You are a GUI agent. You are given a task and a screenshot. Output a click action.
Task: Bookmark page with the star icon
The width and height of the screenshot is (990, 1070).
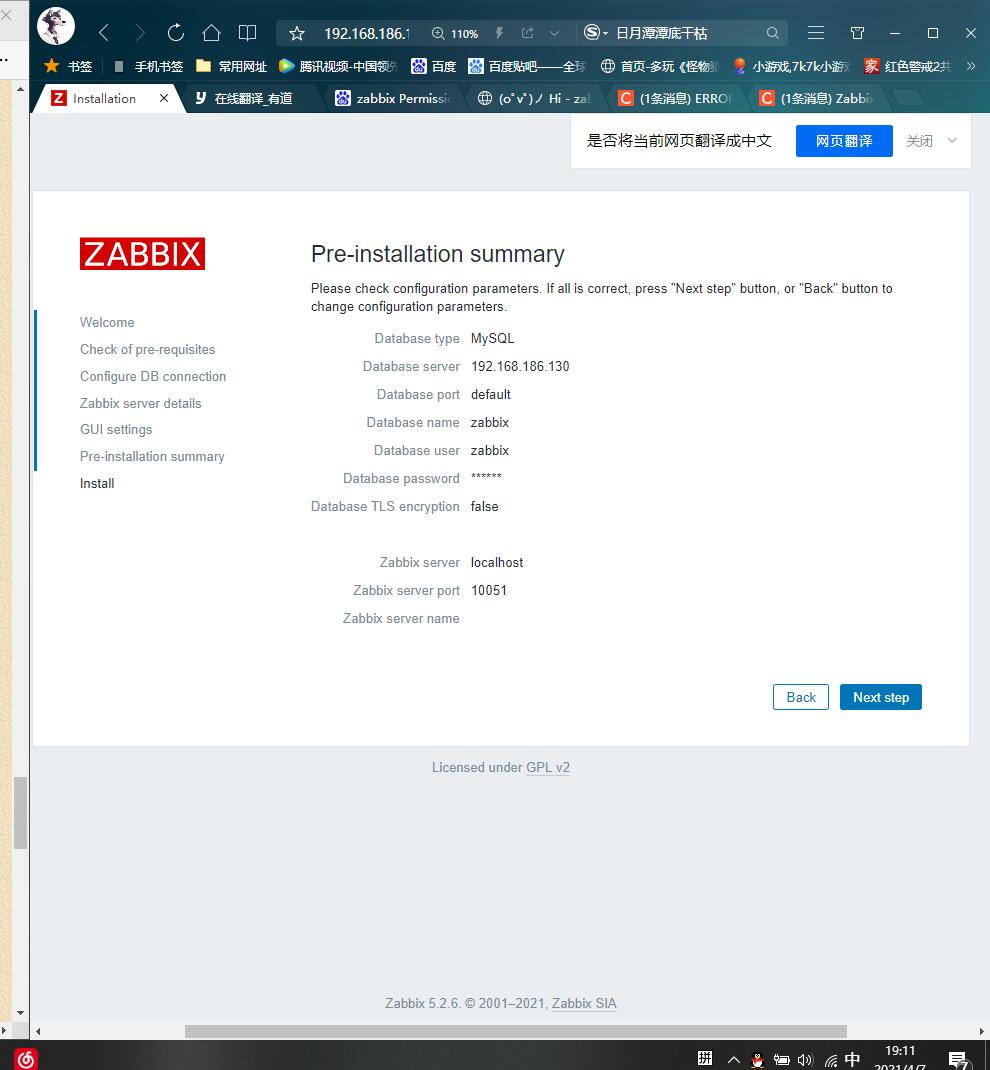(297, 33)
